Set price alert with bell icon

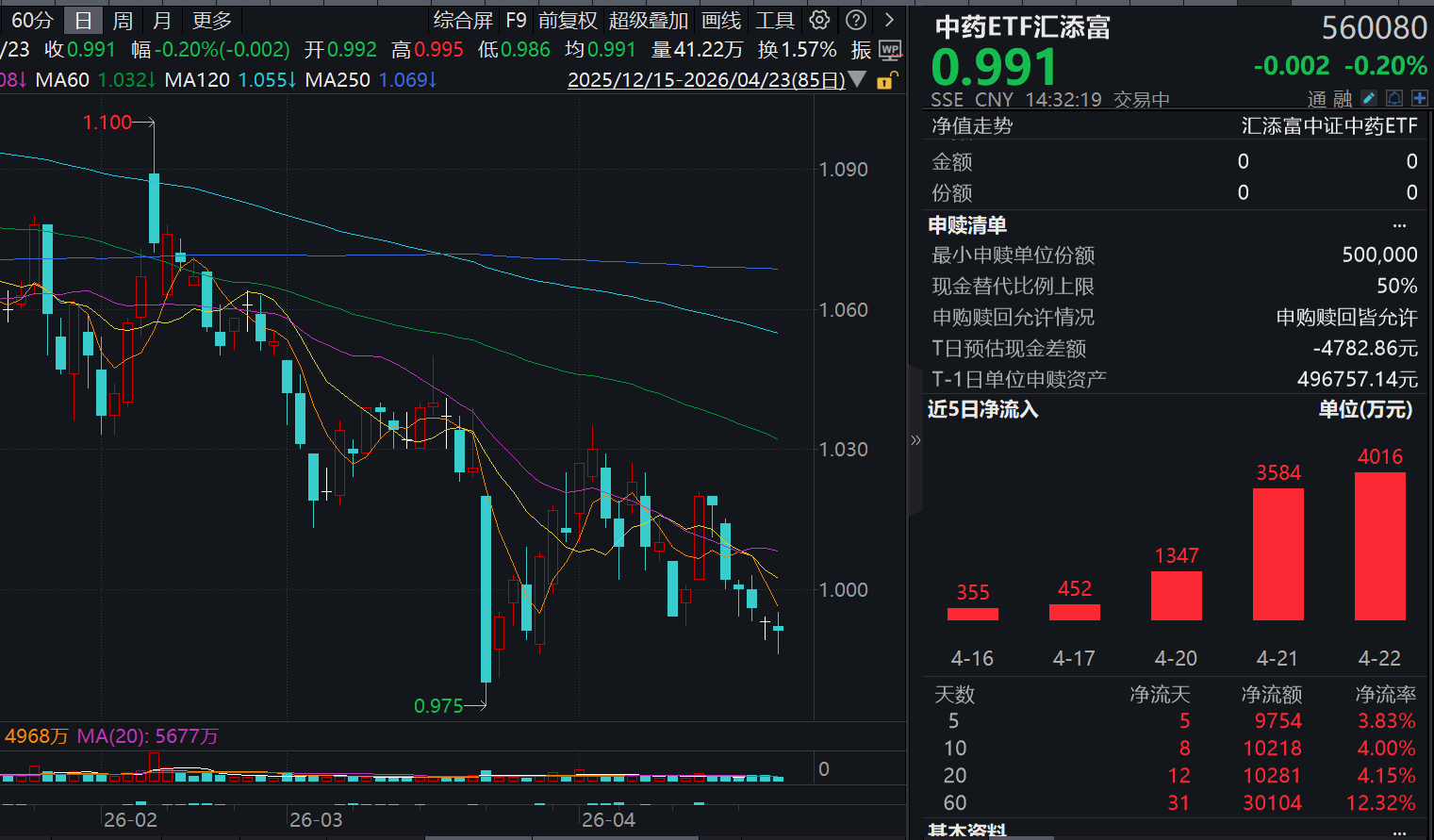point(1394,98)
